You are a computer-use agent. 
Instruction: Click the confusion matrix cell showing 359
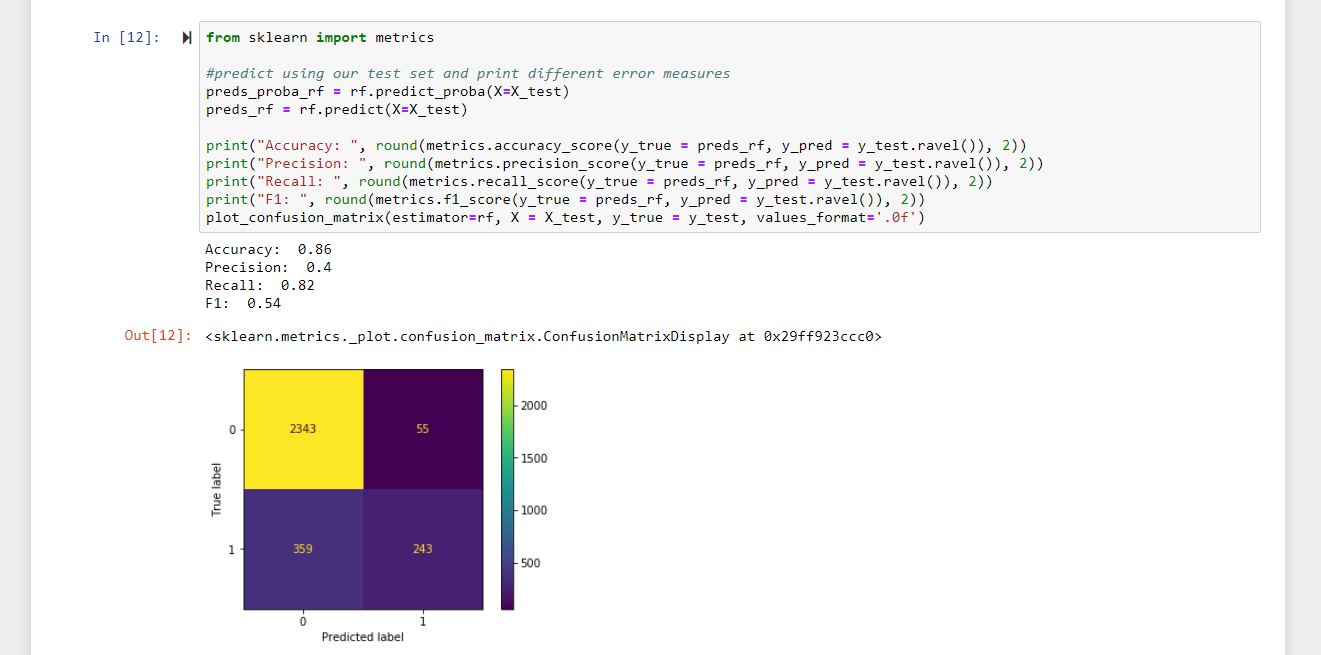(302, 548)
